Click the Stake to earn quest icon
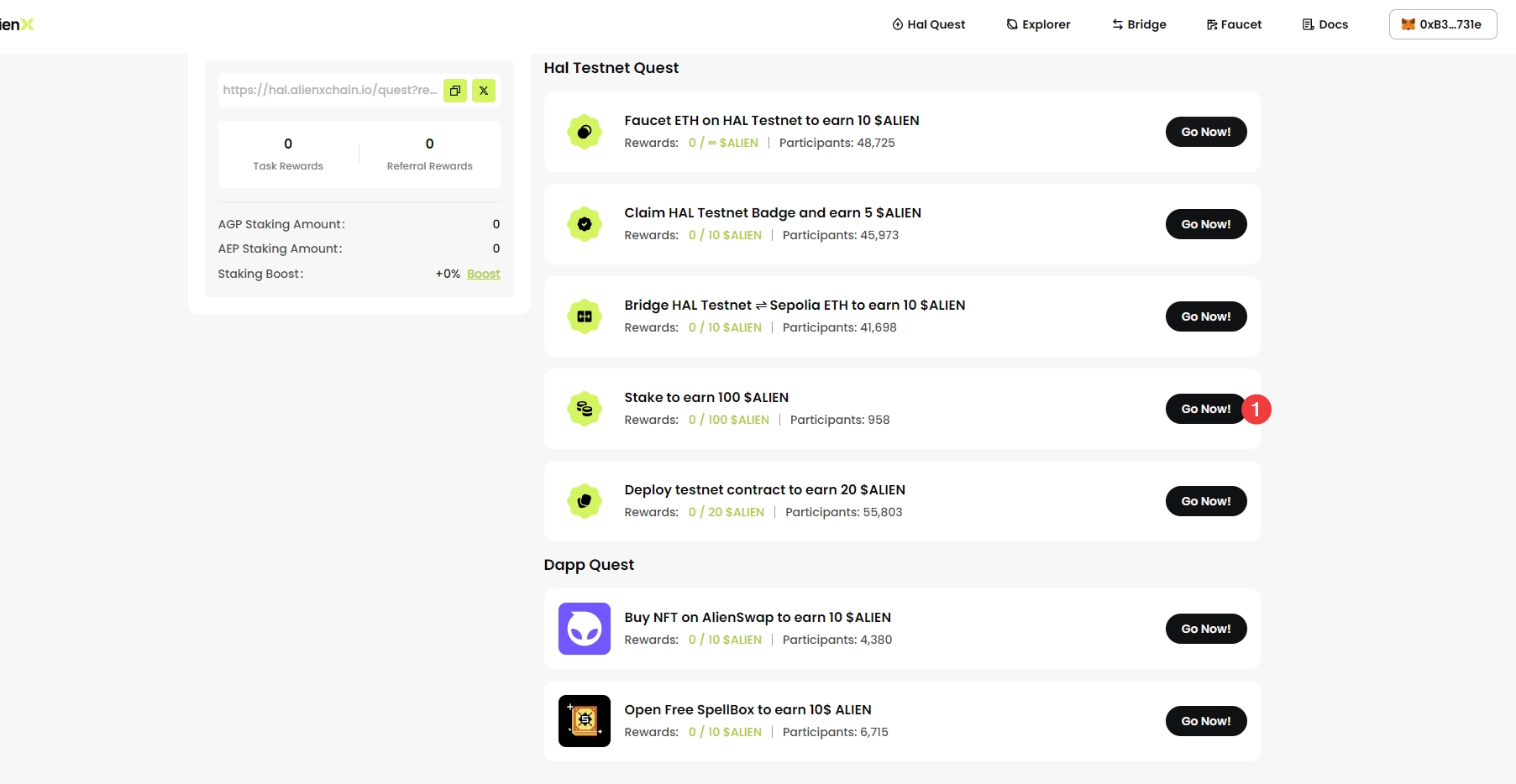This screenshot has height=784, width=1516. tap(585, 409)
